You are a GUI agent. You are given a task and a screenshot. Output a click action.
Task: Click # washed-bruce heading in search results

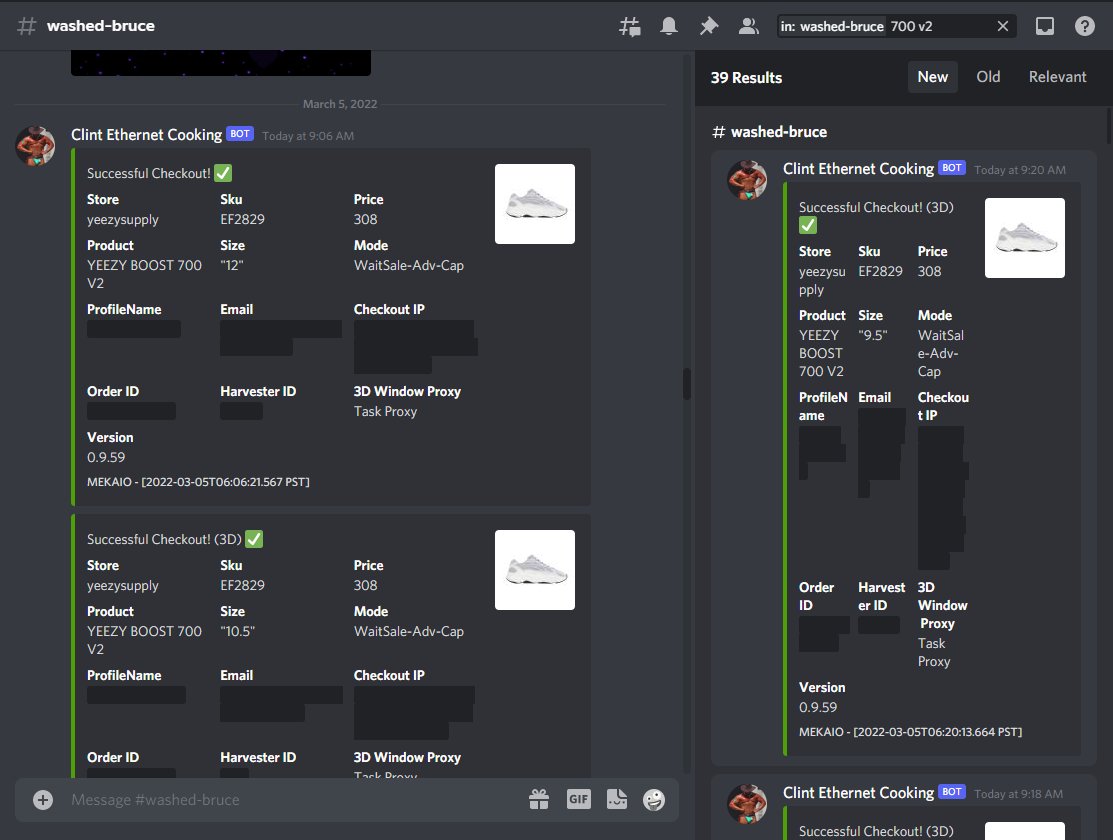pyautogui.click(x=769, y=132)
